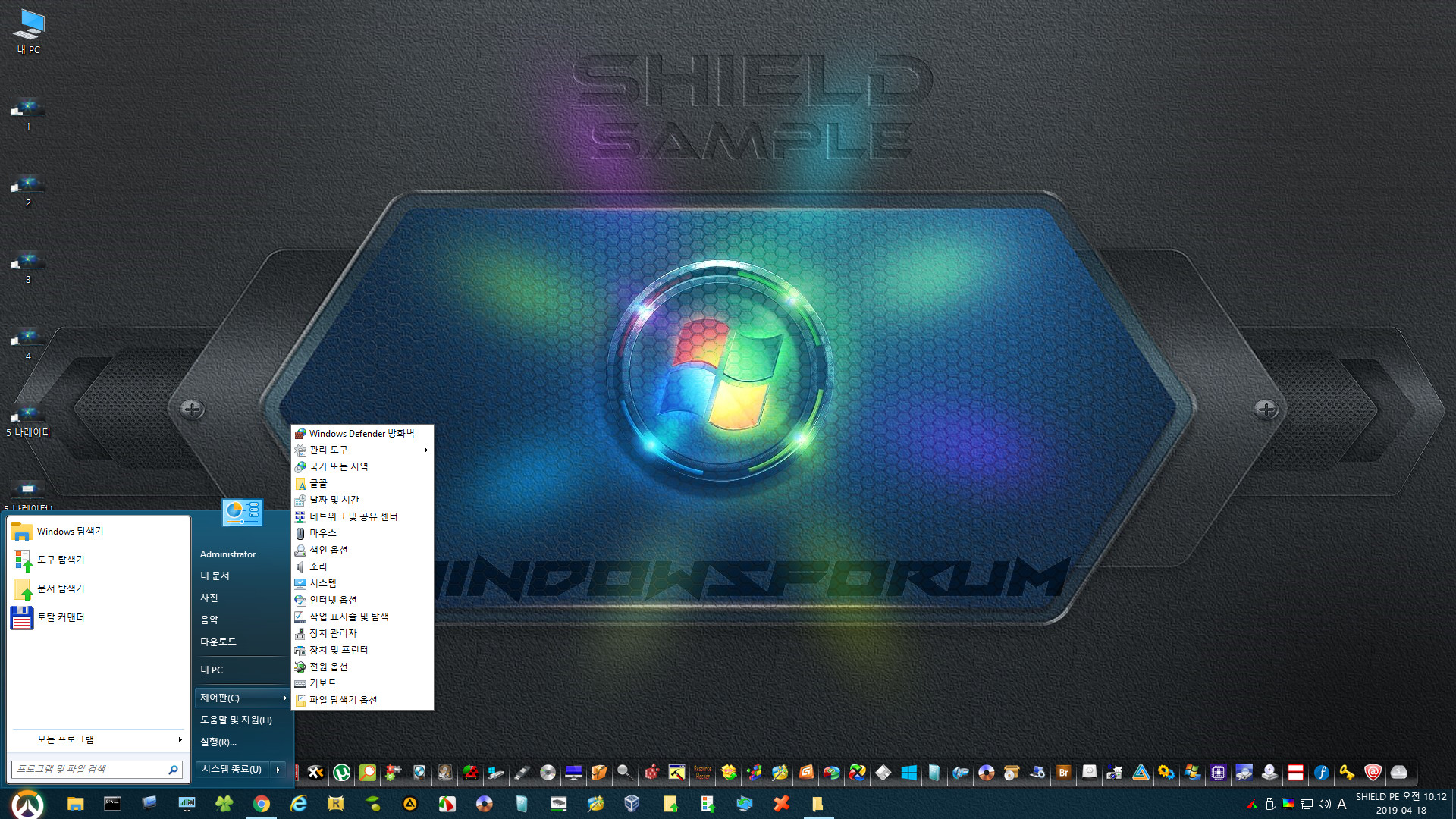The image size is (1456, 819).
Task: Click the volume speaker tray icon
Action: (1325, 804)
